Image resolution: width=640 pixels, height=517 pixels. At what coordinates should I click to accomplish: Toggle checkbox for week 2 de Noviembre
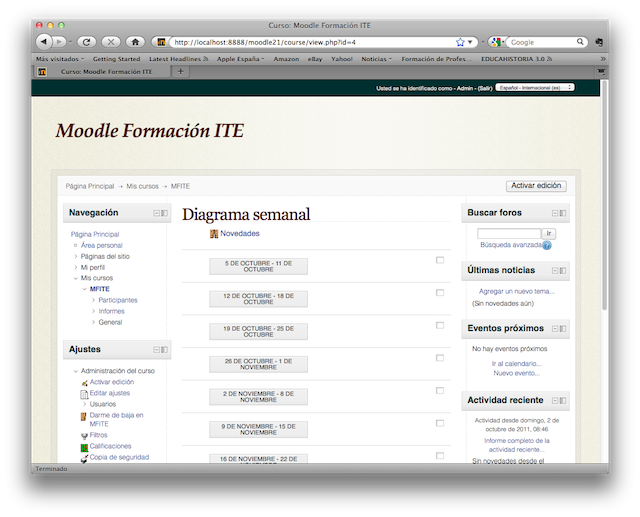coord(440,390)
